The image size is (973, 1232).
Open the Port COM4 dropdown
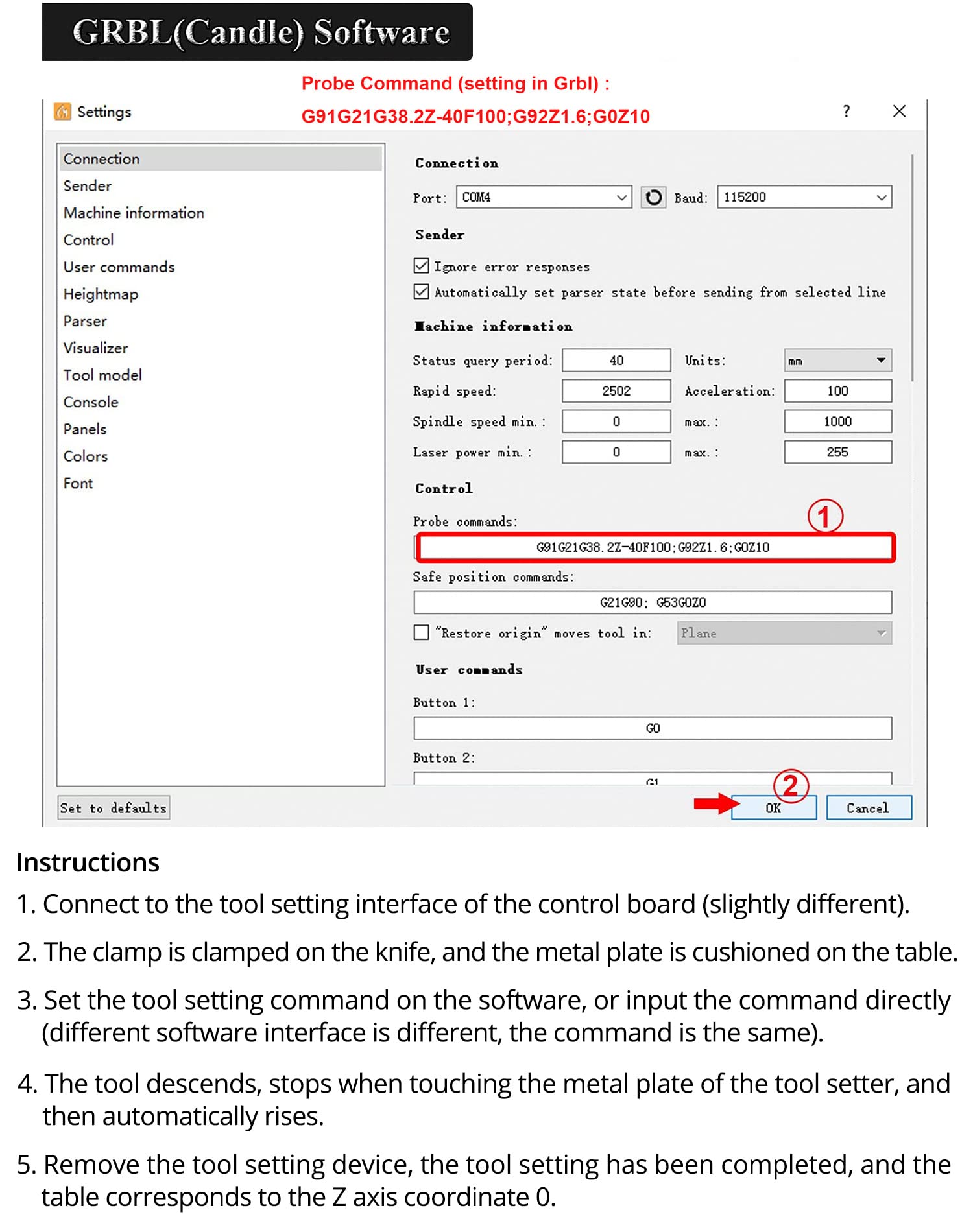pyautogui.click(x=545, y=197)
